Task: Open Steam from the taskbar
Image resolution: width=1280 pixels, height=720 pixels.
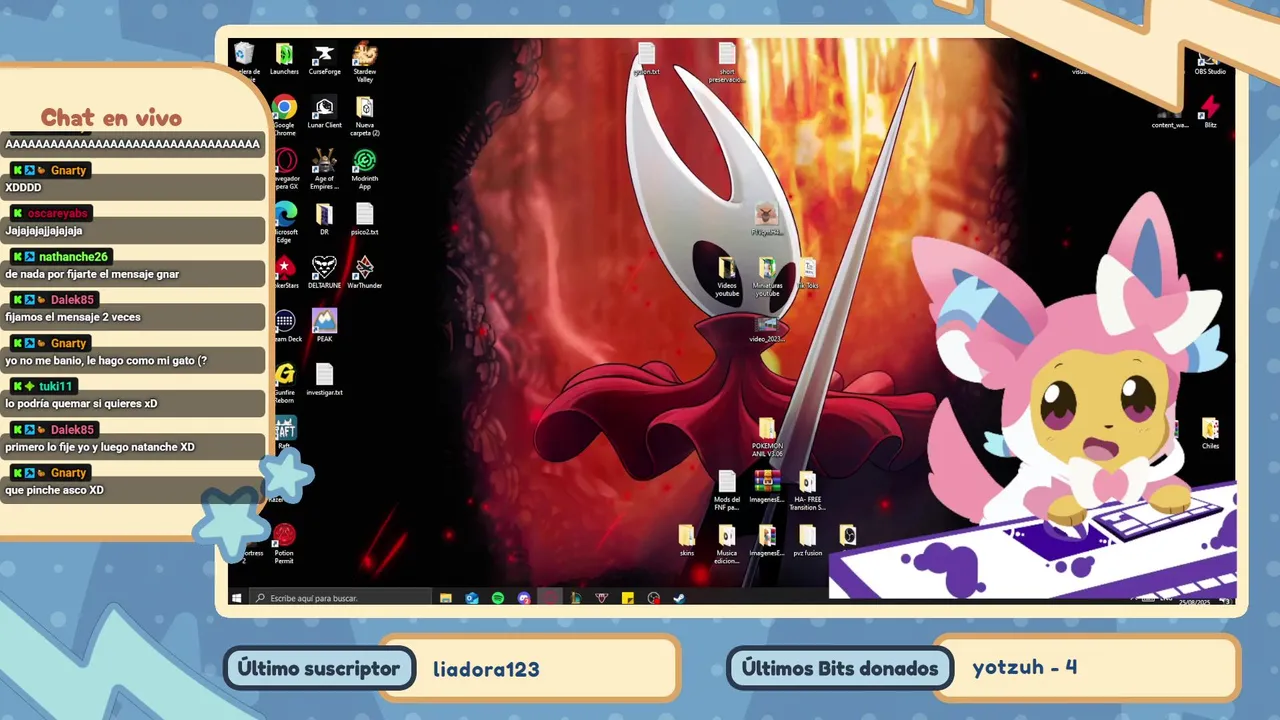Action: point(679,598)
